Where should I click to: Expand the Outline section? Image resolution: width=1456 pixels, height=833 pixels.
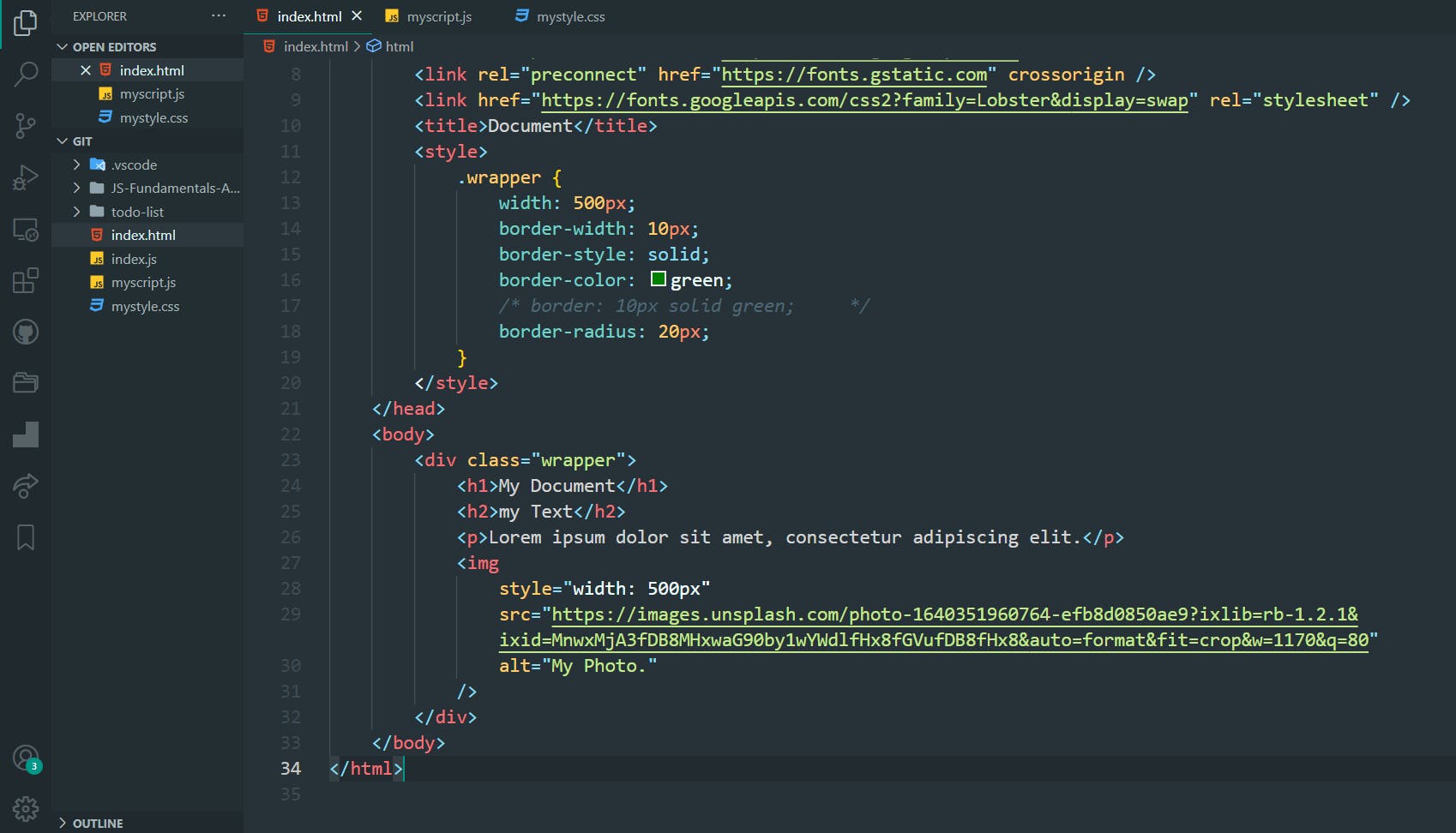(97, 823)
